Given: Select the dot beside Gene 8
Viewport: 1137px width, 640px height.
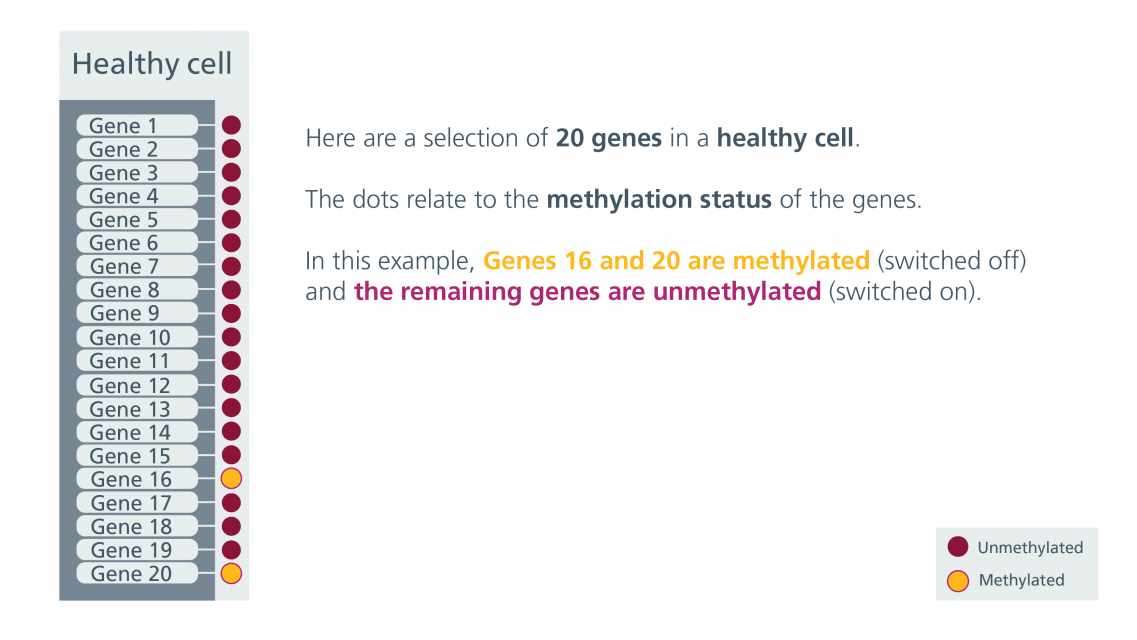Looking at the screenshot, I should click(x=231, y=290).
